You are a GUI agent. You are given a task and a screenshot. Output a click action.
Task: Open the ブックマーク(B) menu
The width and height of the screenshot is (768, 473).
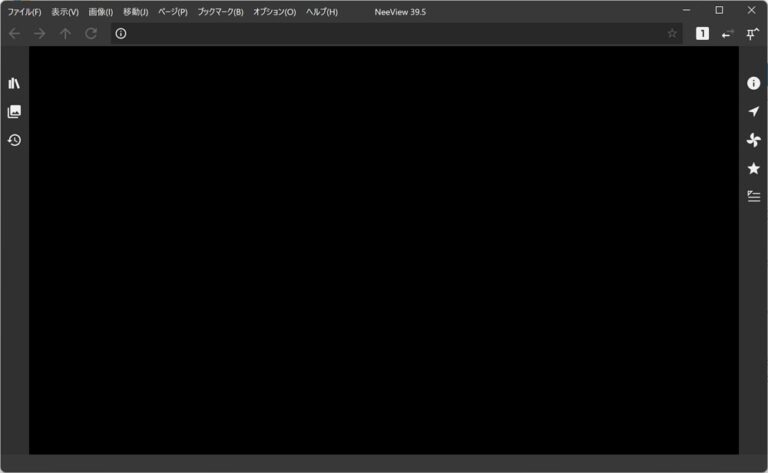point(220,12)
